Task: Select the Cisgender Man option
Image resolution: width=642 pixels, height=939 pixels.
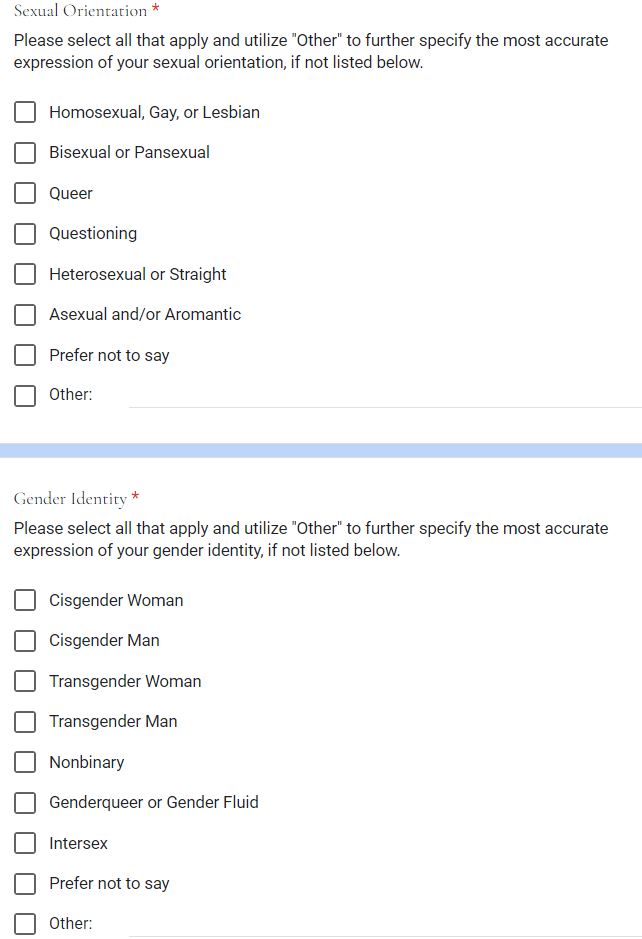Action: [x=25, y=641]
